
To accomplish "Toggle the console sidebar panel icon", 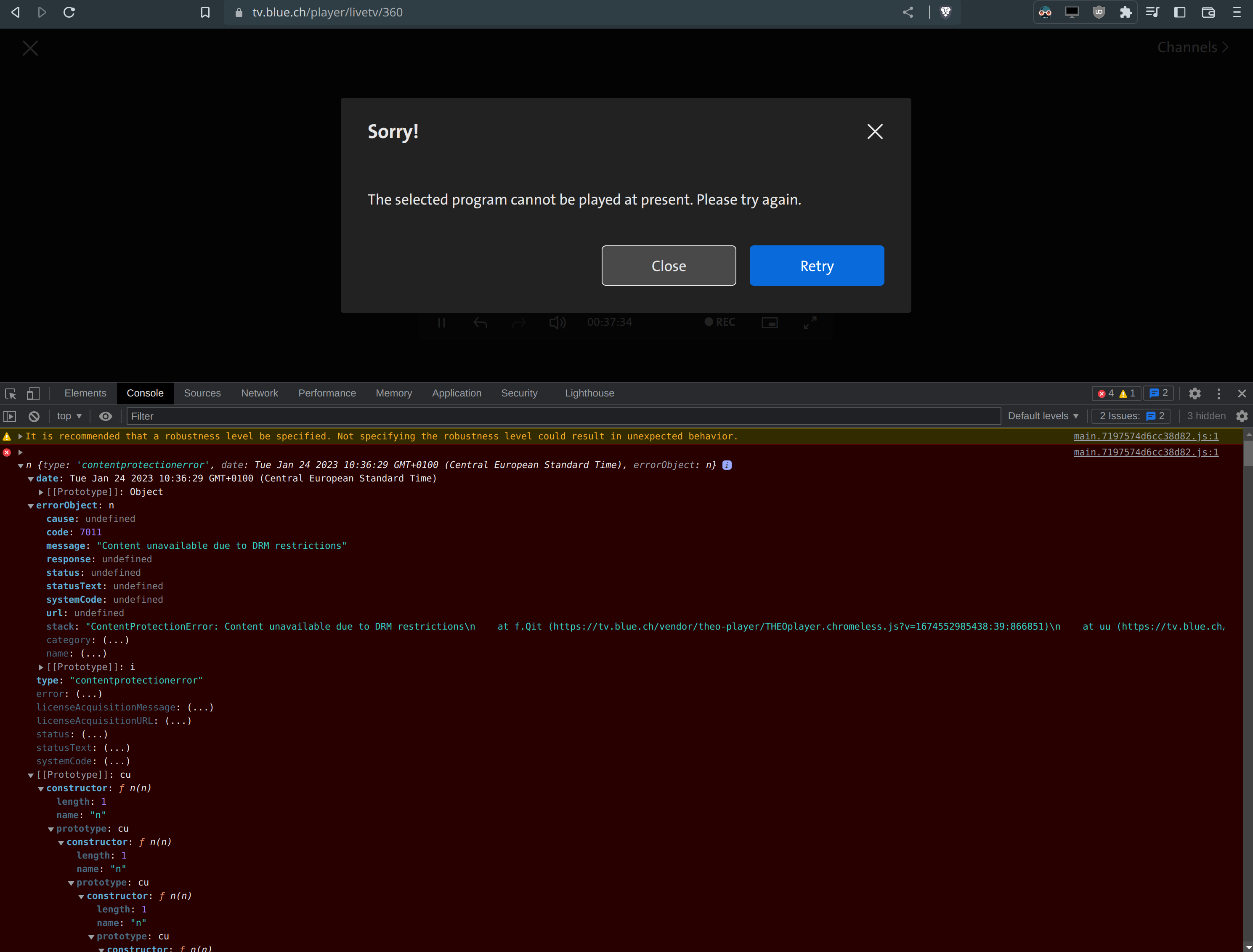I will point(10,417).
